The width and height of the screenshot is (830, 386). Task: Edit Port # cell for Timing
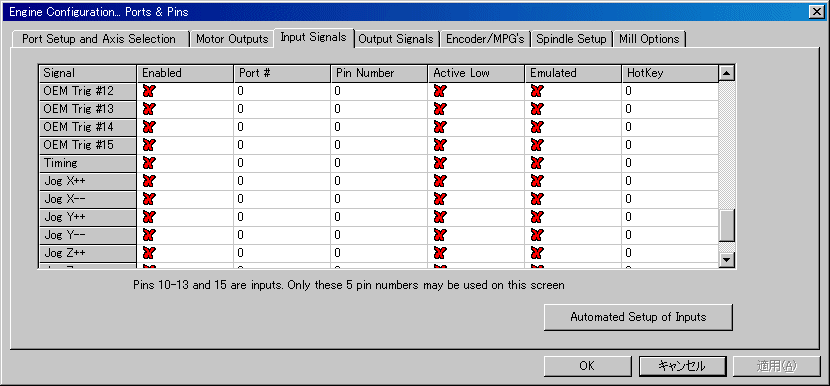(282, 163)
